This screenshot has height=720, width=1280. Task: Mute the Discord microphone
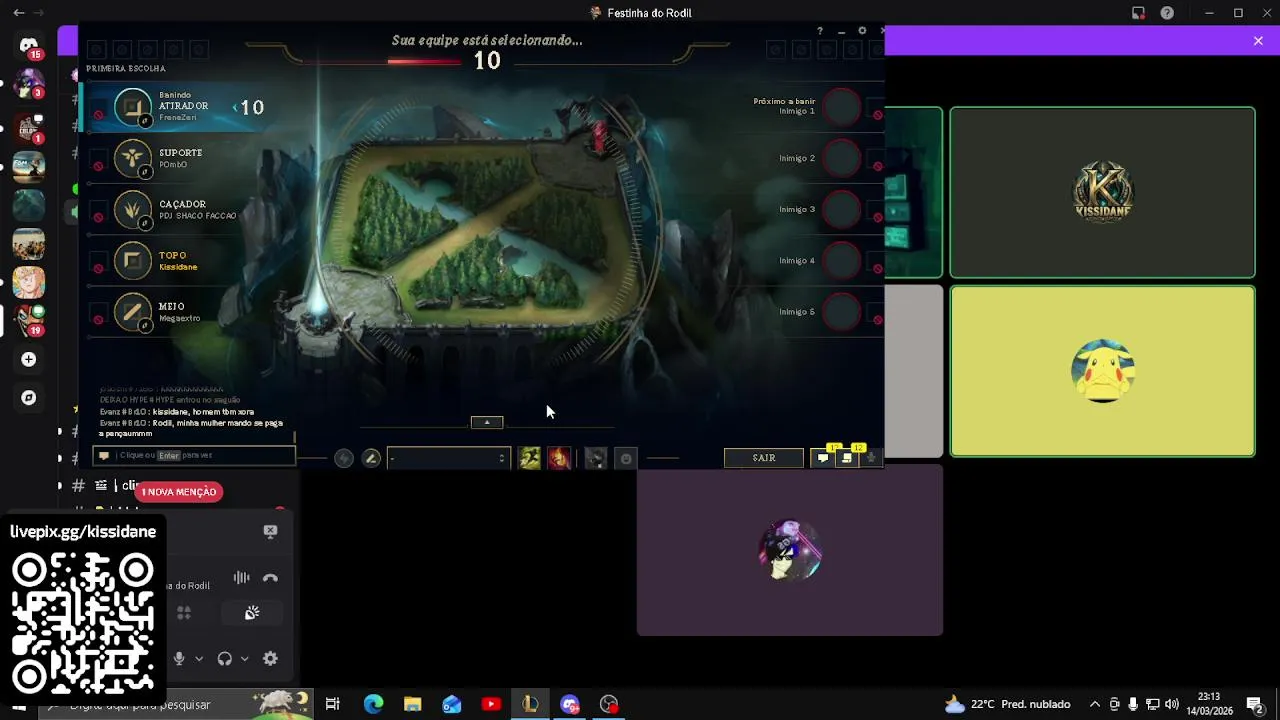click(179, 658)
